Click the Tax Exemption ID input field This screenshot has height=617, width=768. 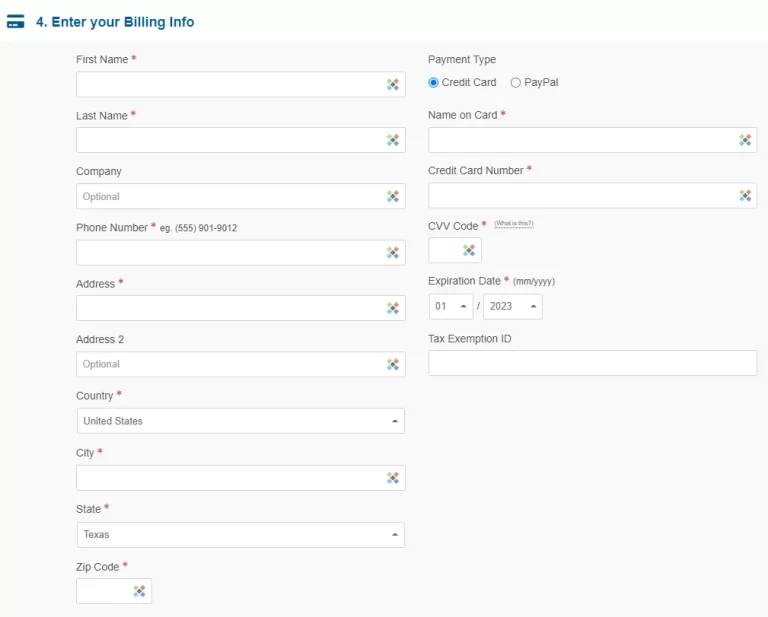coord(592,363)
